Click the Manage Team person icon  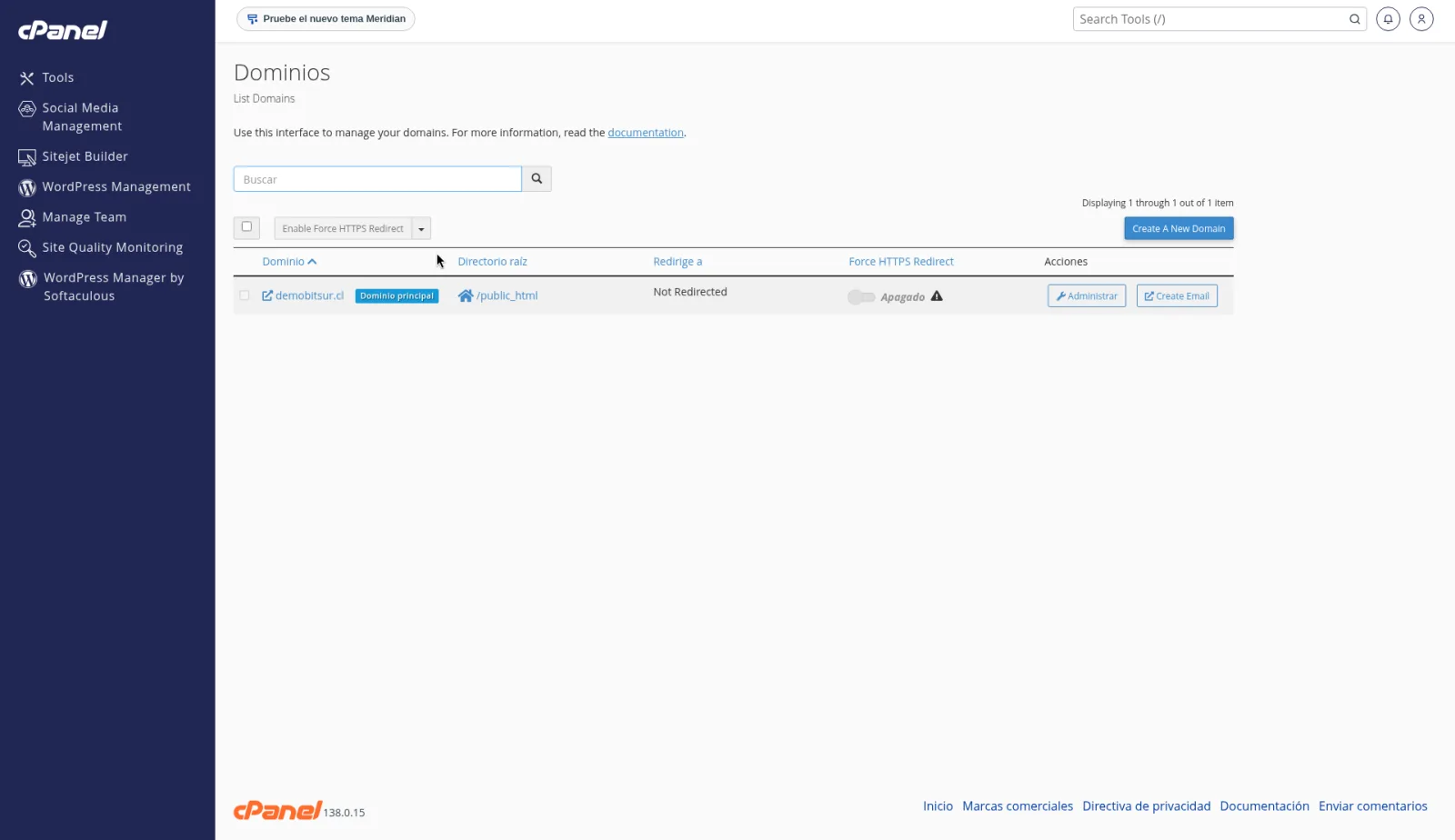(27, 218)
